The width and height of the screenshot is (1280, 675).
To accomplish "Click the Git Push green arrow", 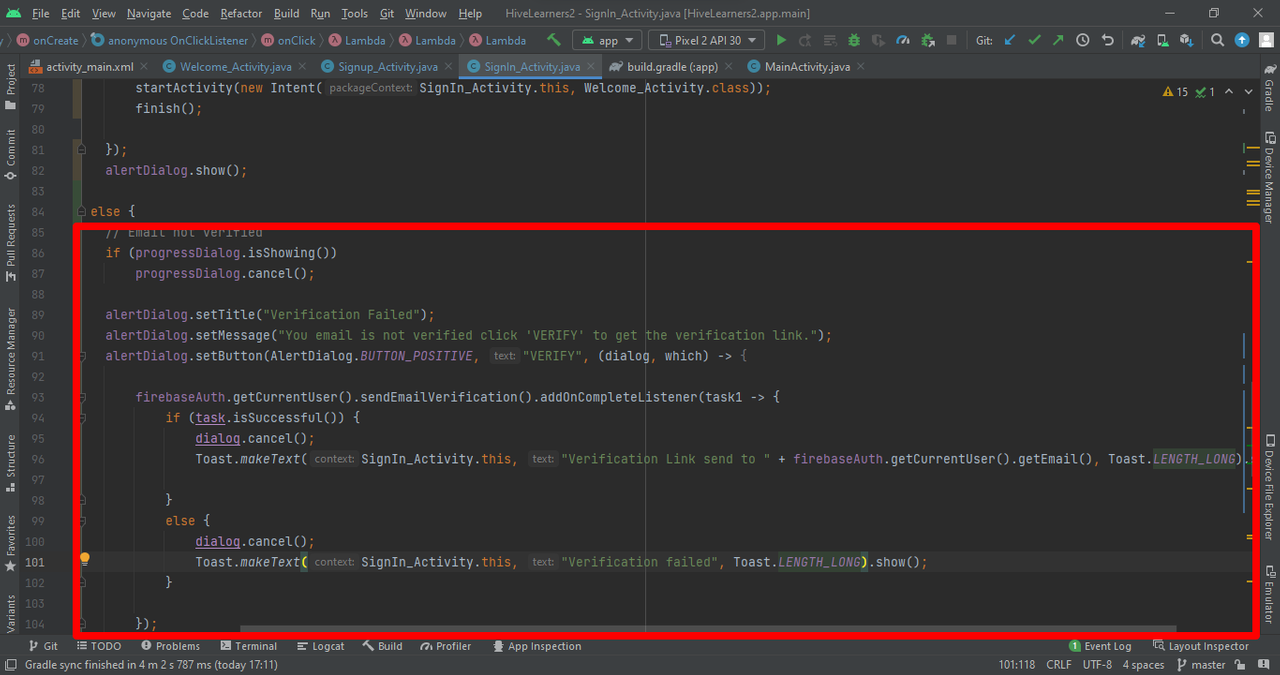I will (1058, 40).
